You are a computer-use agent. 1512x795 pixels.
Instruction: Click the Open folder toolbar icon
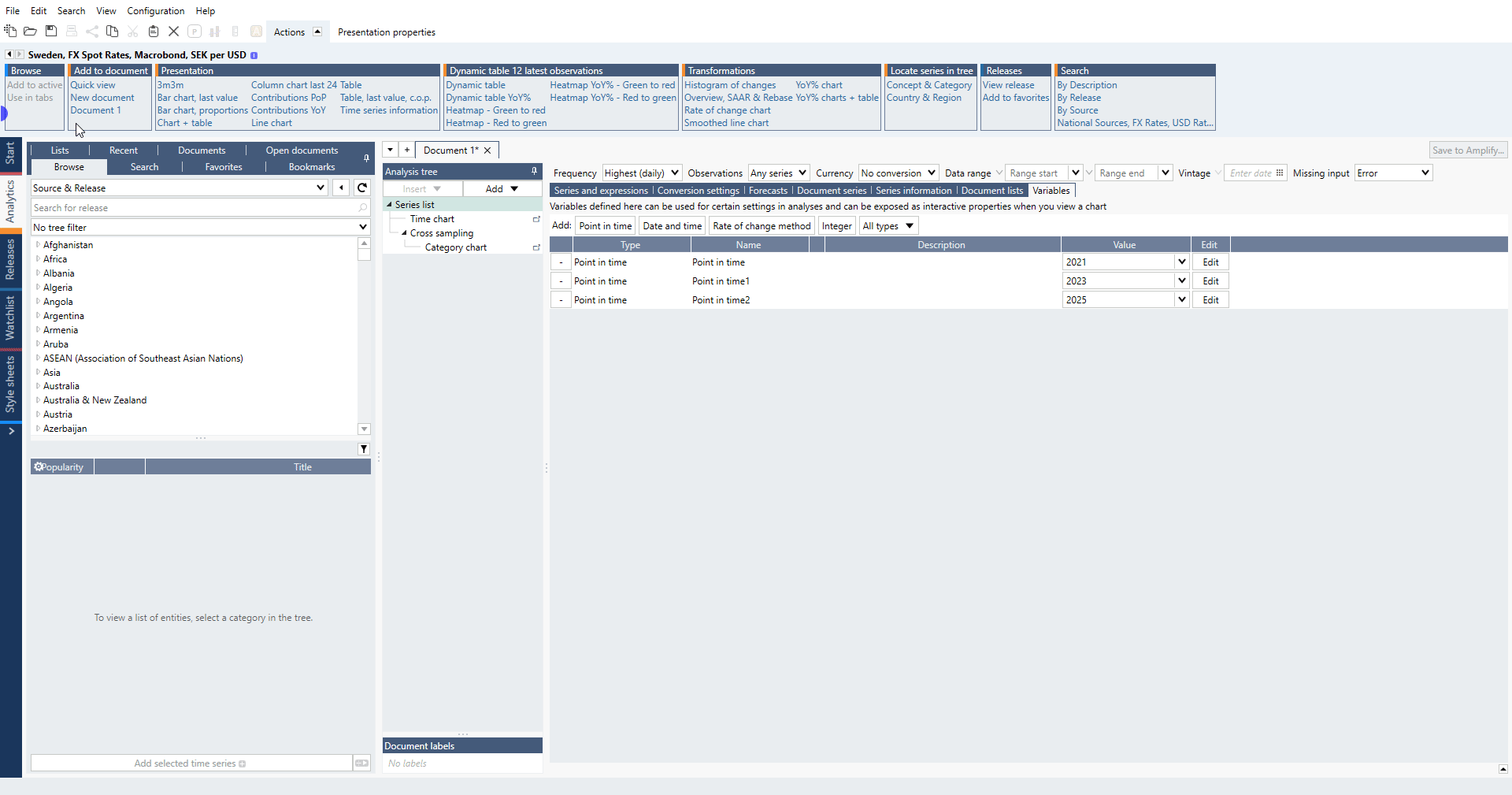[x=30, y=32]
